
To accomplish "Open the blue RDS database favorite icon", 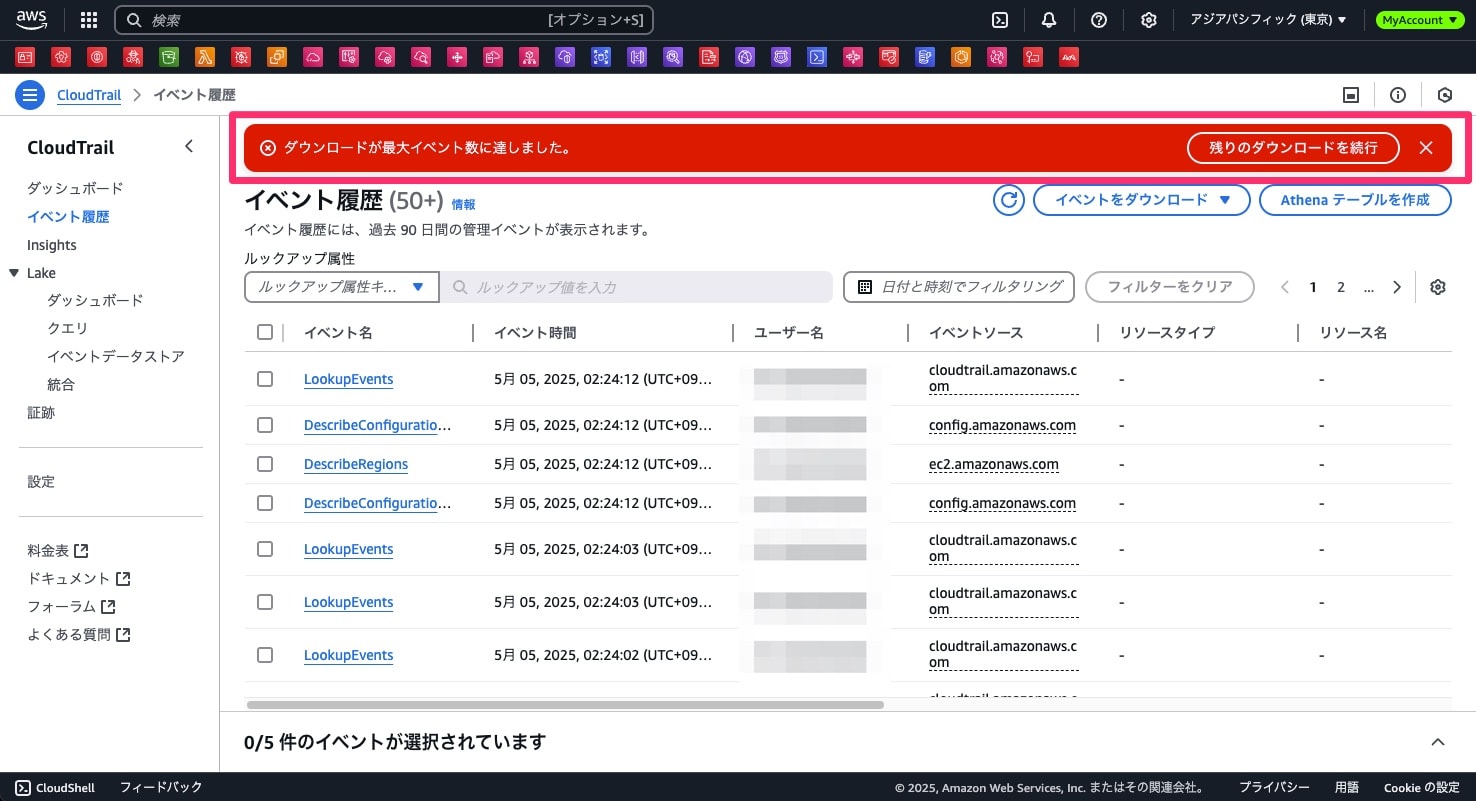I will point(925,57).
